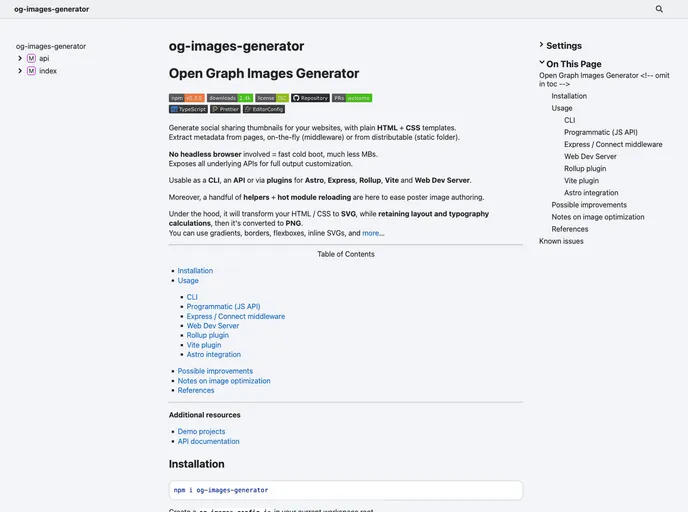Click the module icon beside api
Viewport: 688px width, 512px height.
pos(31,58)
